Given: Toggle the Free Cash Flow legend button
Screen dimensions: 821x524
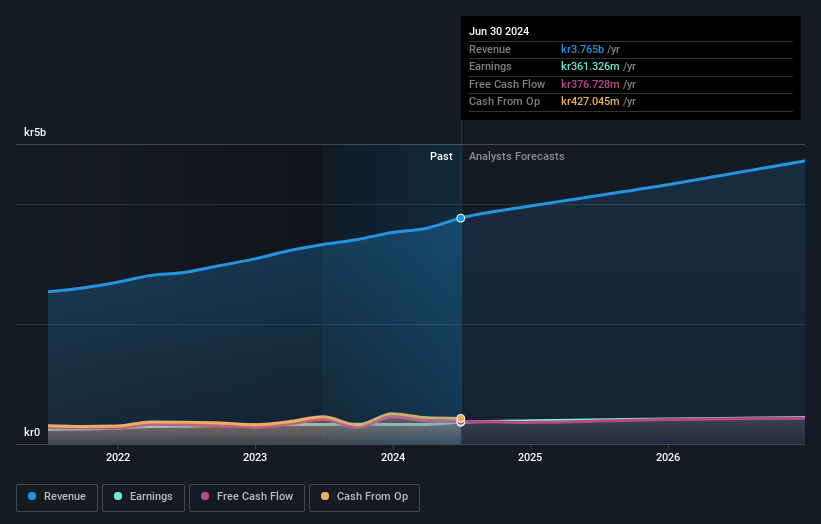Looking at the screenshot, I should coord(247,497).
